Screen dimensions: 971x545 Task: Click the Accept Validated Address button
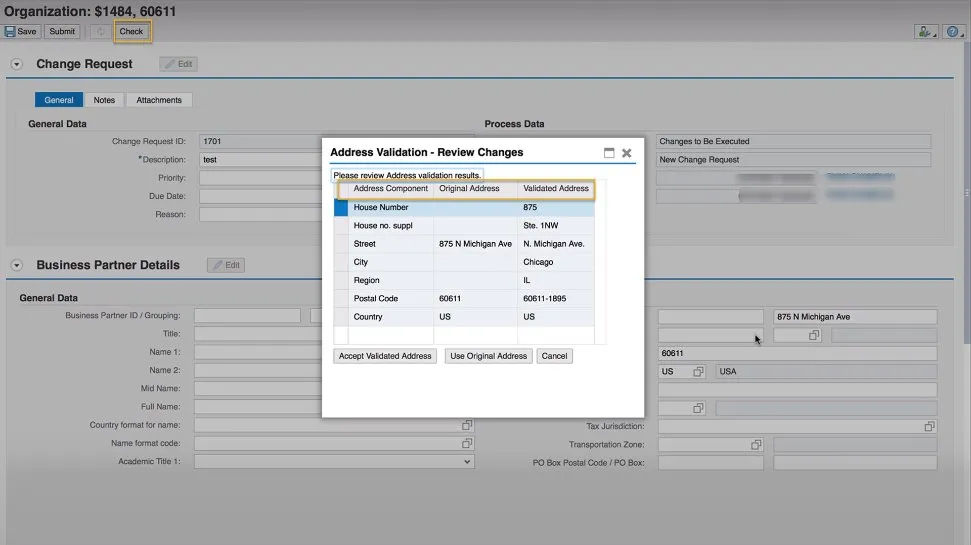[385, 356]
